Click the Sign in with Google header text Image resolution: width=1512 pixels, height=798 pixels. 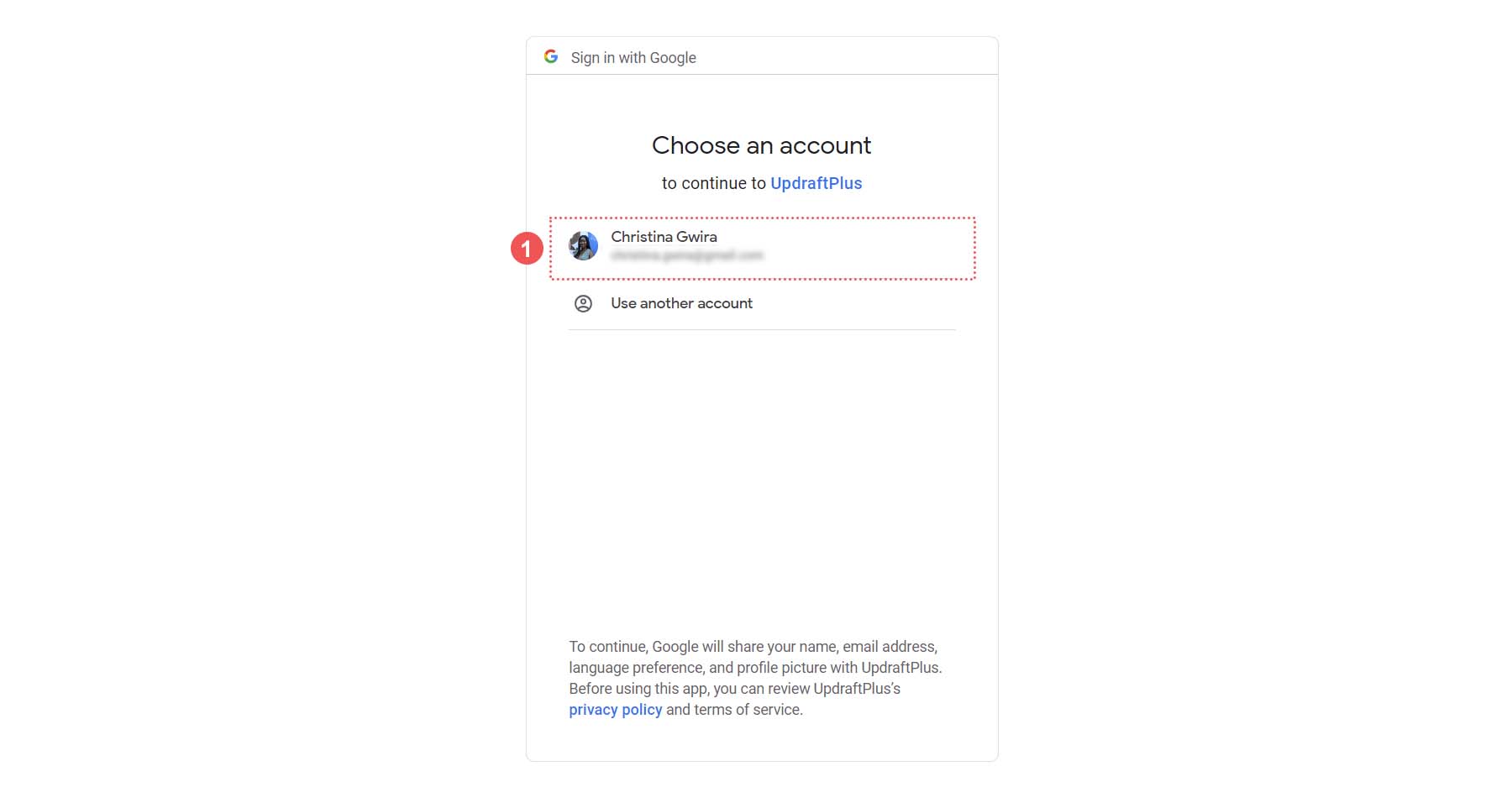[633, 57]
